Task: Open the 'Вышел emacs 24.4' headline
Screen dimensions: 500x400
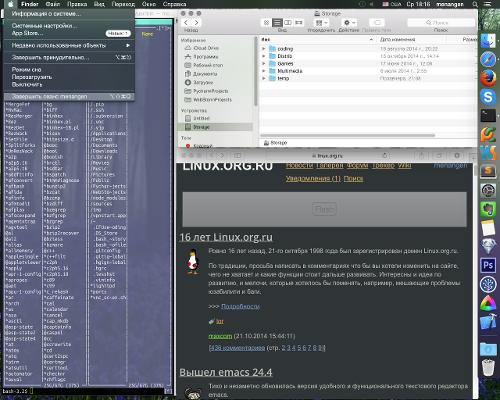Action: pos(226,372)
